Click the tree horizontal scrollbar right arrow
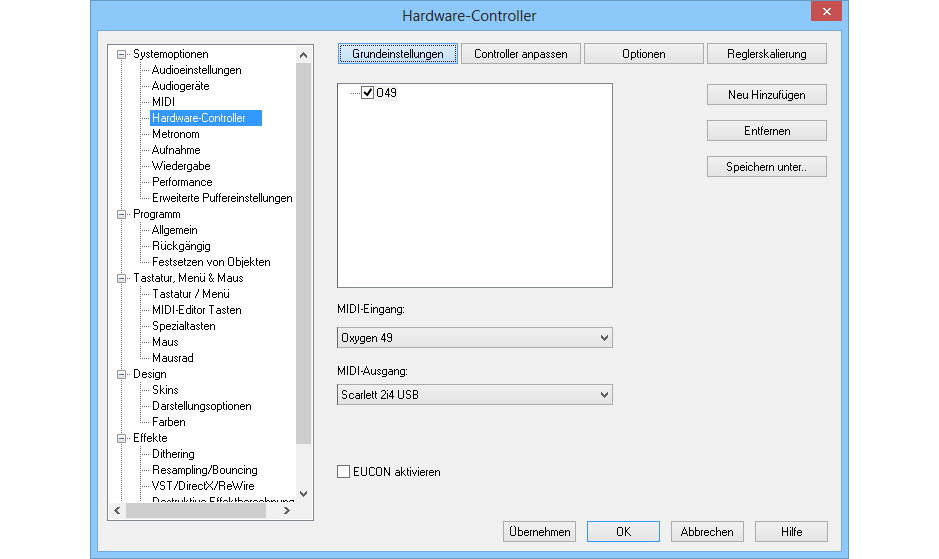 pos(286,510)
